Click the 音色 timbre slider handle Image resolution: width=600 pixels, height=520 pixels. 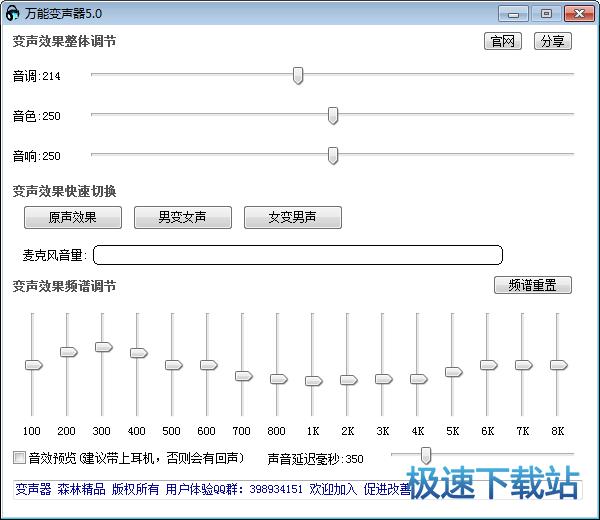(x=333, y=116)
